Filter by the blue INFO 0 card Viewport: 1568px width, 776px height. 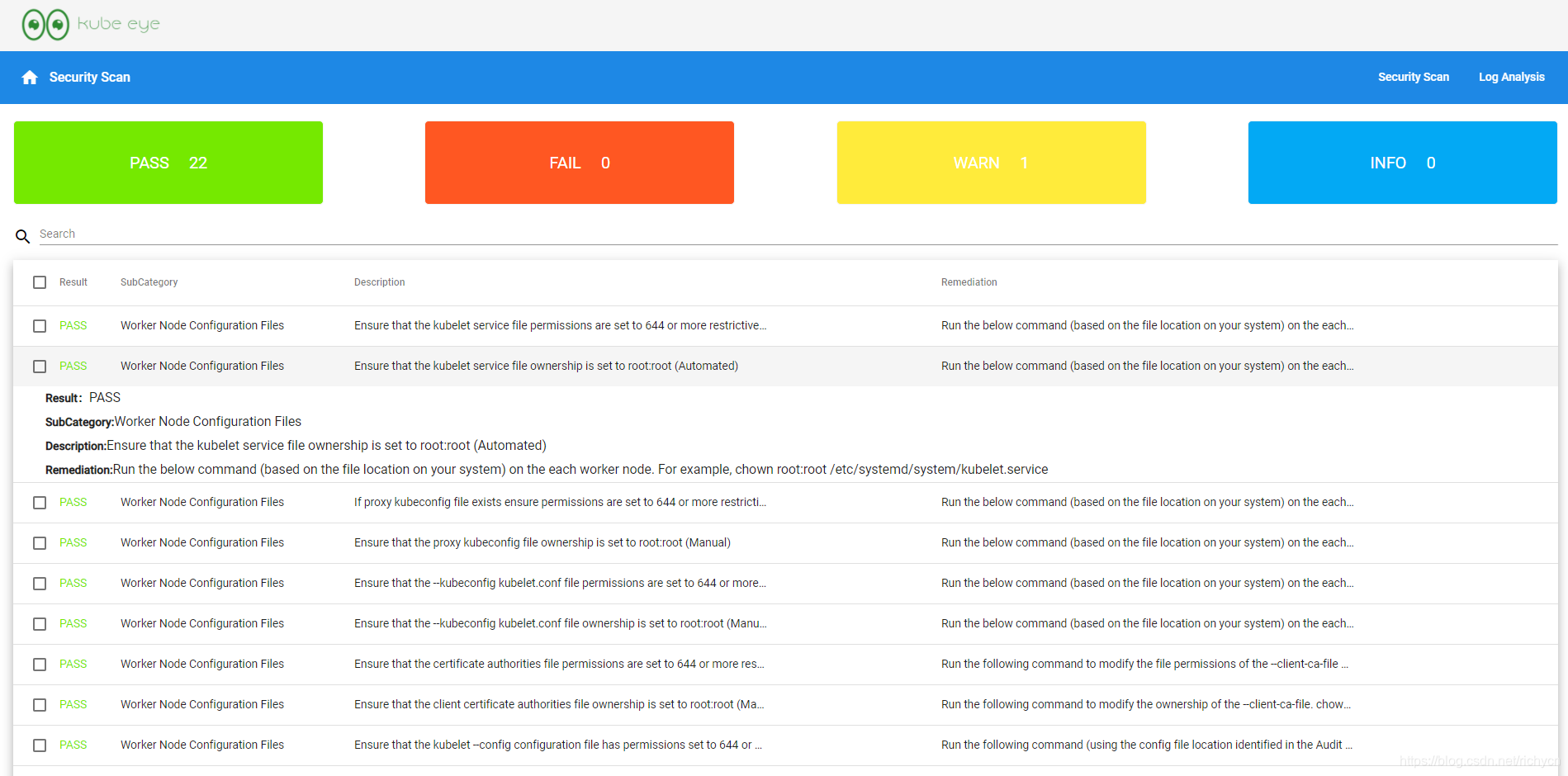click(1402, 163)
